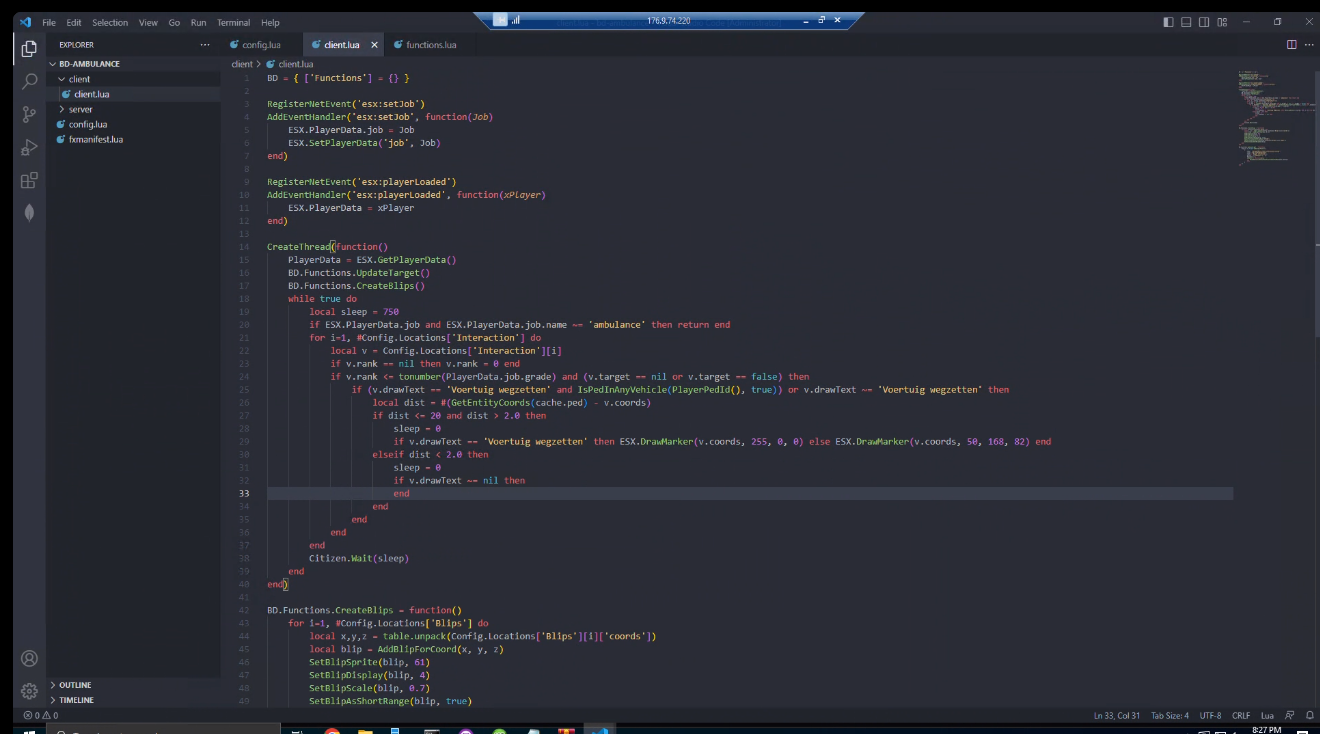Toggle the primary side bar visibility
Viewport: 1320px width, 734px height.
click(x=1168, y=22)
